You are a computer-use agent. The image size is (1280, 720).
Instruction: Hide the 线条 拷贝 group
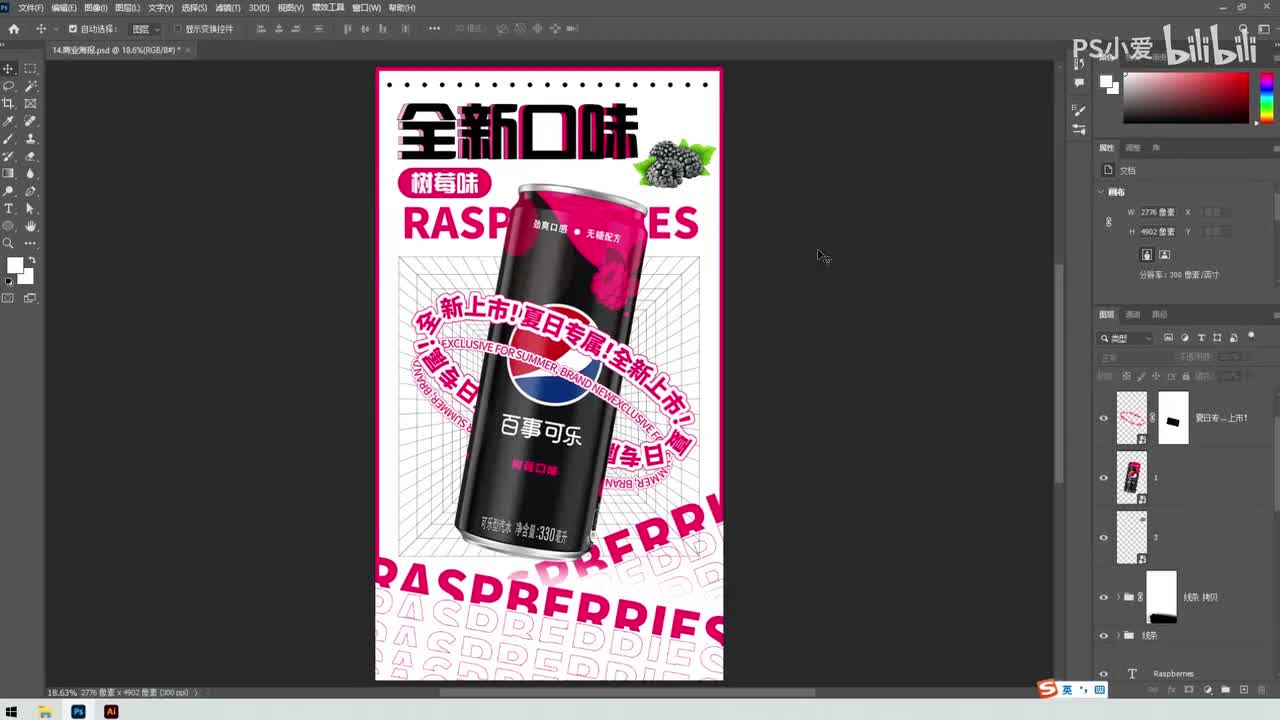click(1104, 597)
